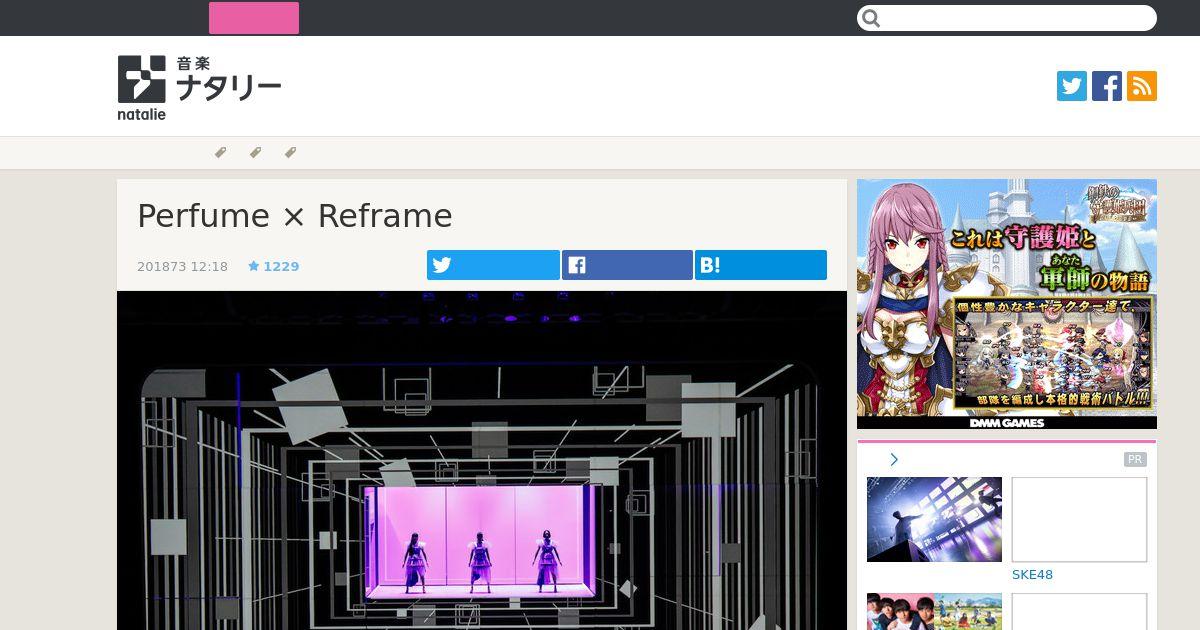Click the PR label badge in the sidebar
The image size is (1200, 630).
click(1135, 460)
